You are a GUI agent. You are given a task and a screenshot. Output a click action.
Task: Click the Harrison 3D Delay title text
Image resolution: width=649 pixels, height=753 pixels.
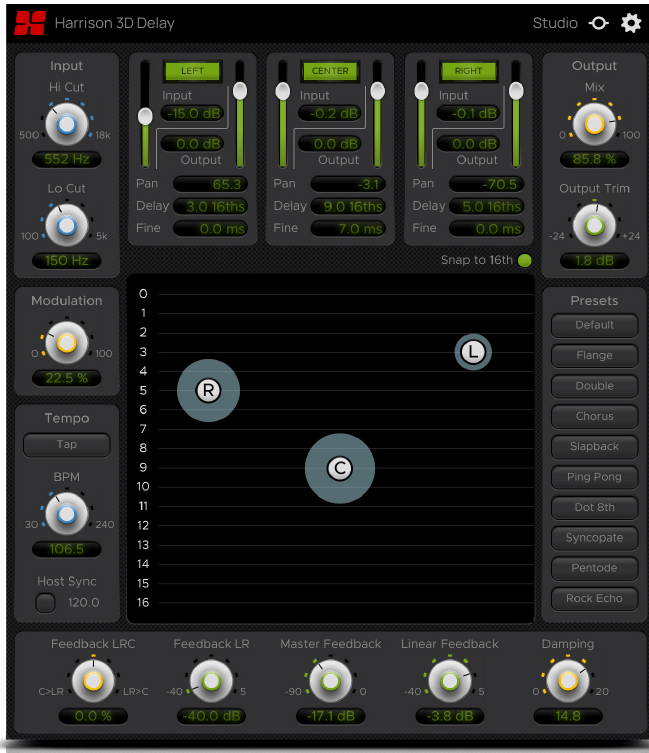114,23
